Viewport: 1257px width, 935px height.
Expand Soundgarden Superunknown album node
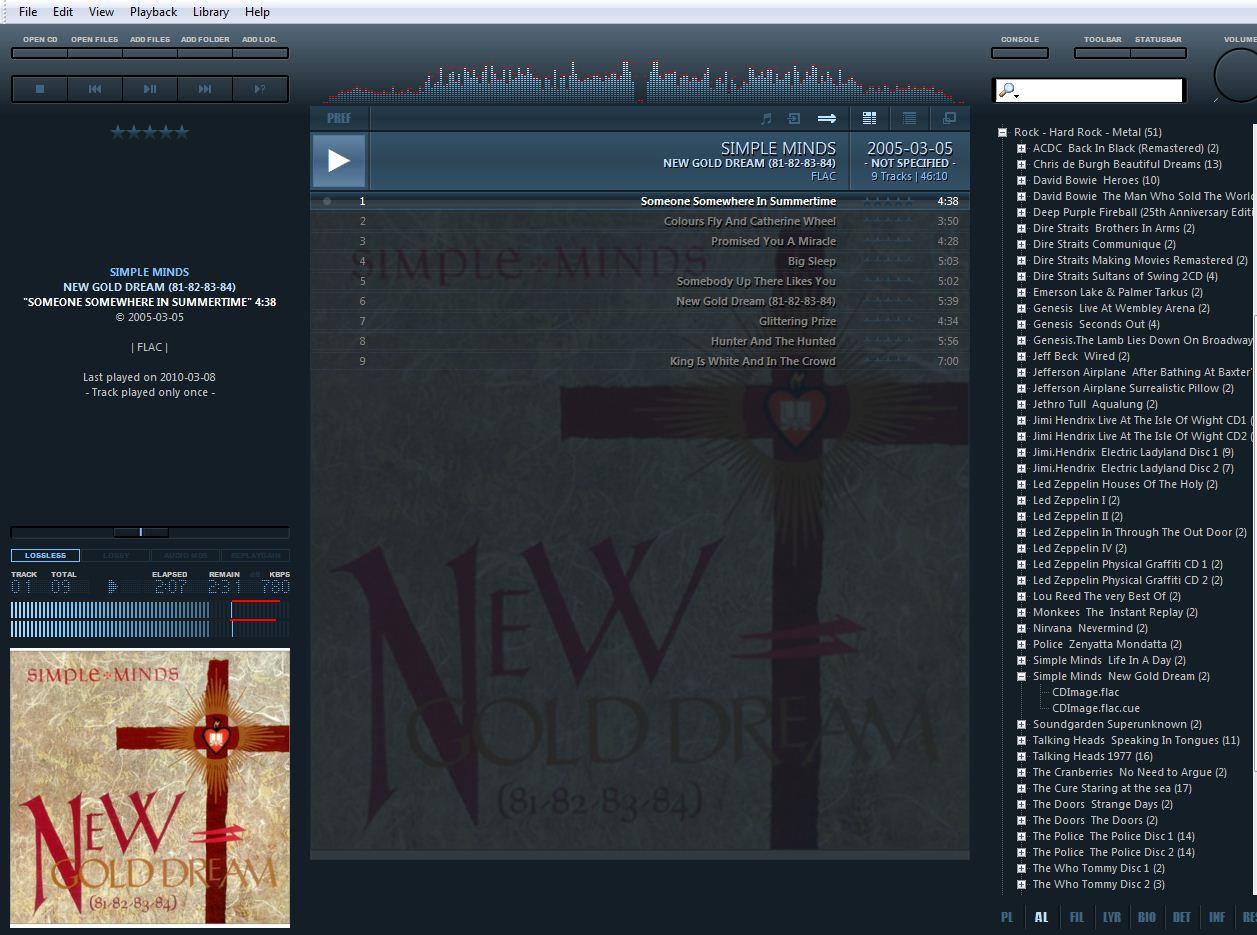pyautogui.click(x=1021, y=724)
